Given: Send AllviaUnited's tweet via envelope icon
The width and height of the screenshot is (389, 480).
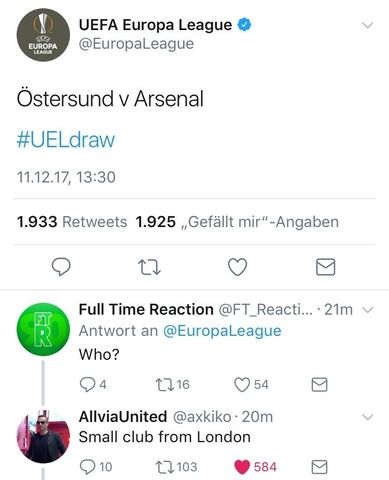Looking at the screenshot, I should (319, 467).
